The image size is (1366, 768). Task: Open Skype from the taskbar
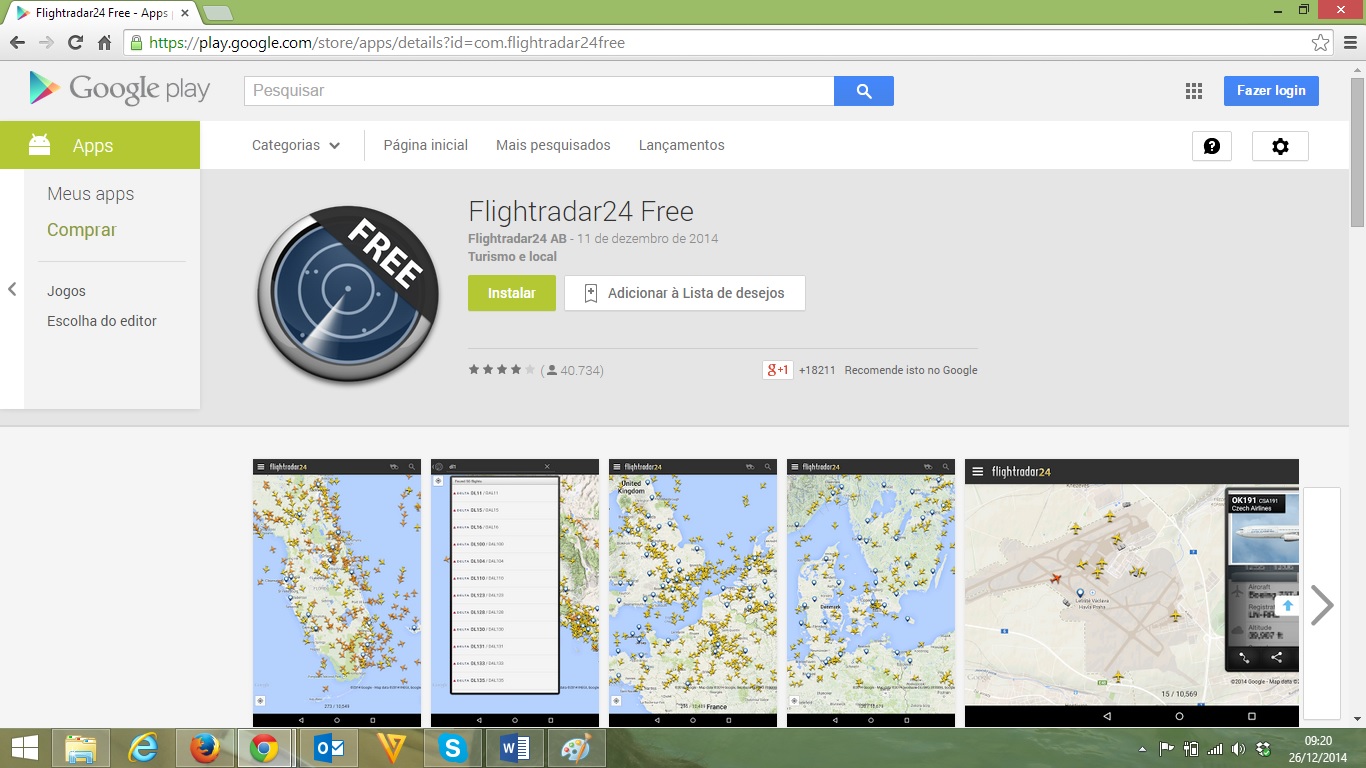point(452,748)
